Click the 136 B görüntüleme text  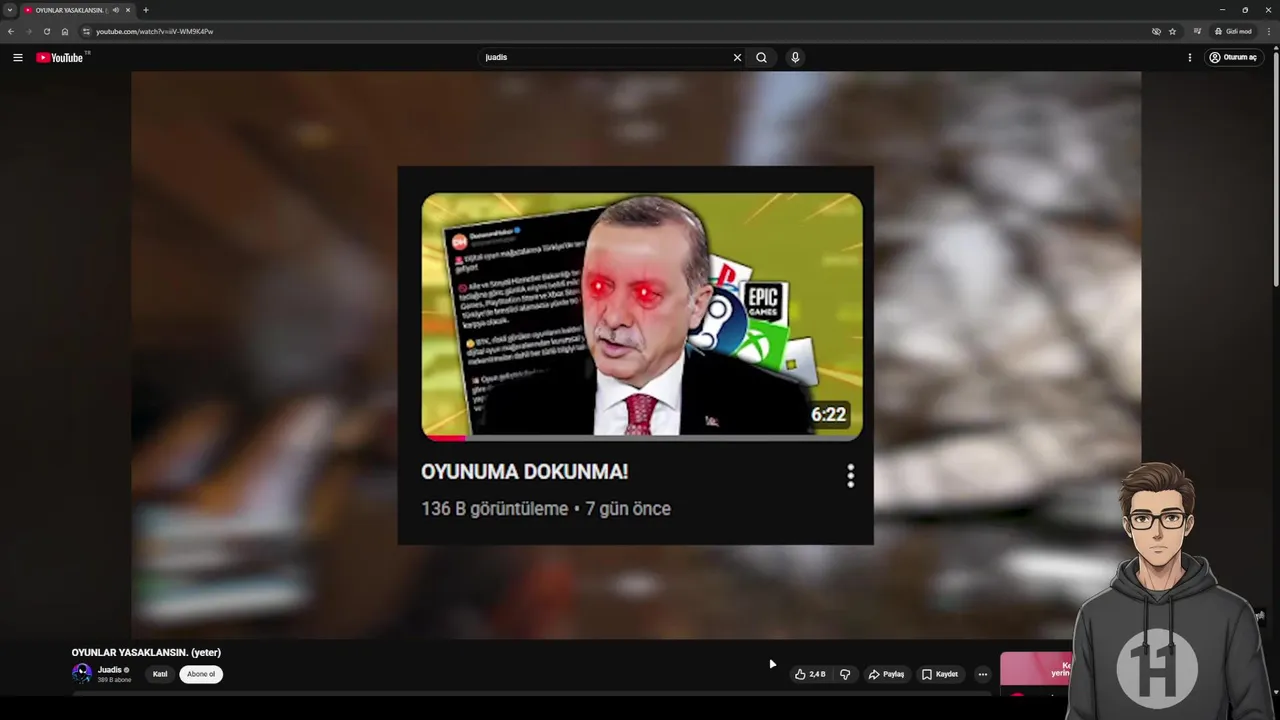coord(494,509)
